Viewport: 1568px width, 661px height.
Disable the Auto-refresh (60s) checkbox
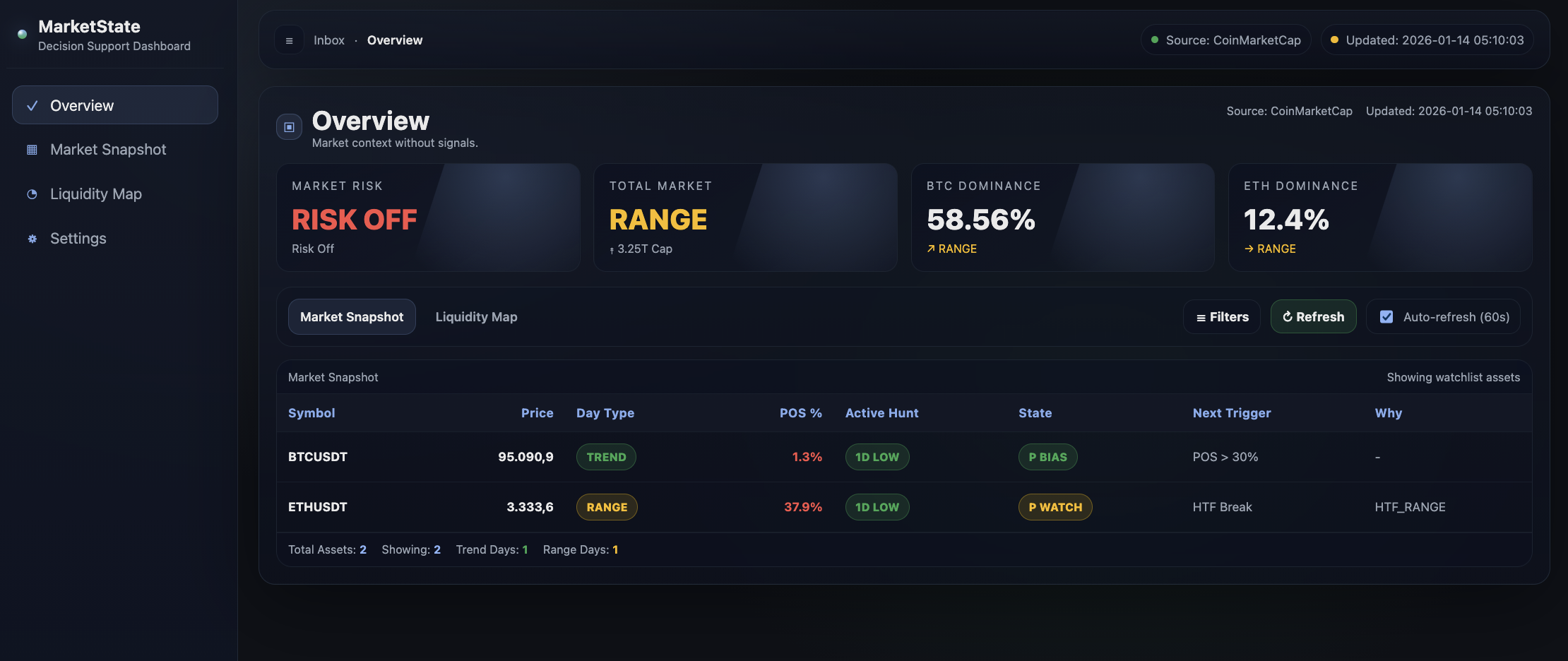1386,316
